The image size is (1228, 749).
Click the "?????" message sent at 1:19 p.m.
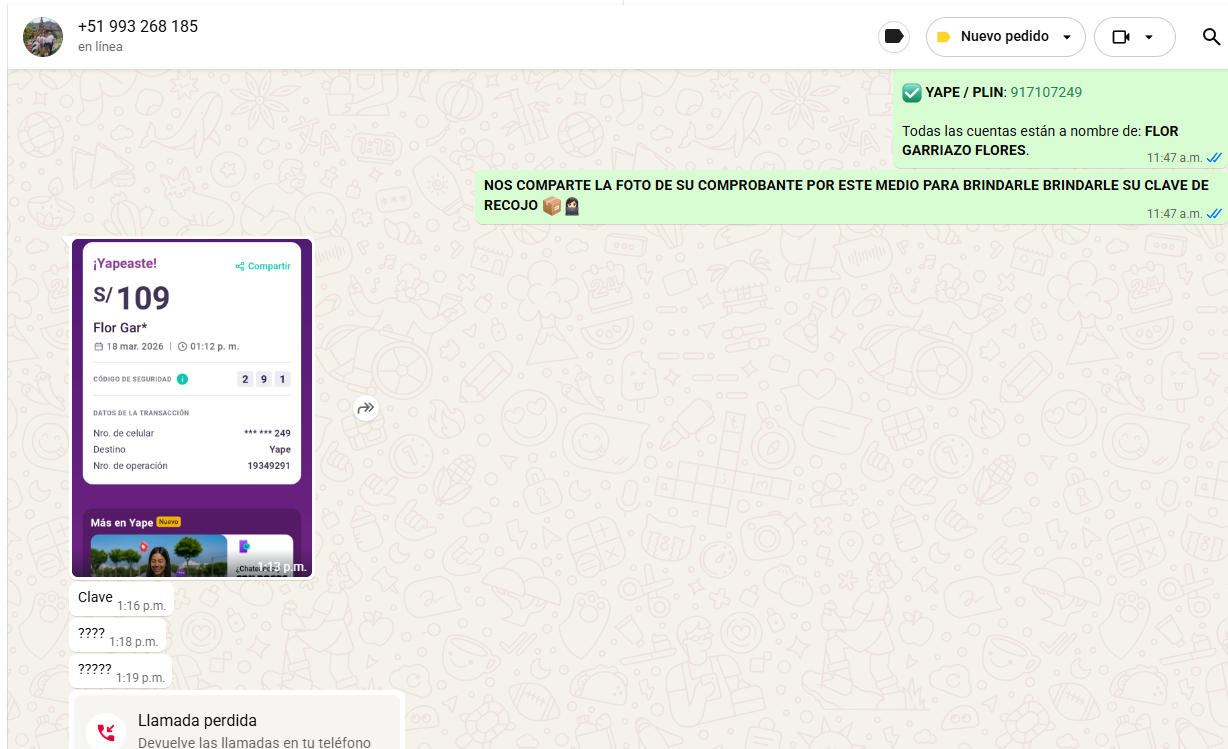pos(95,670)
